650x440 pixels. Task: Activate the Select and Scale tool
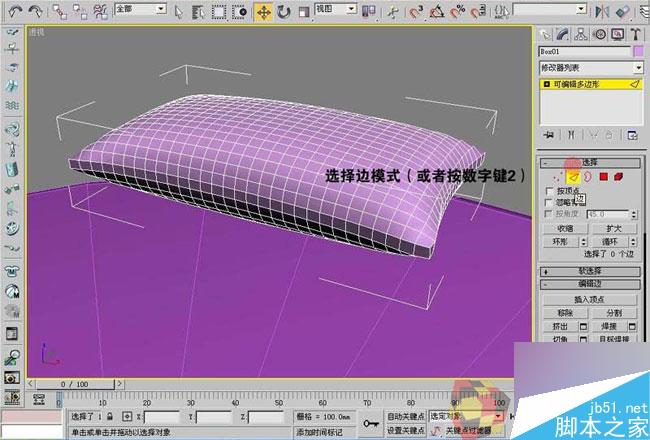click(x=304, y=12)
